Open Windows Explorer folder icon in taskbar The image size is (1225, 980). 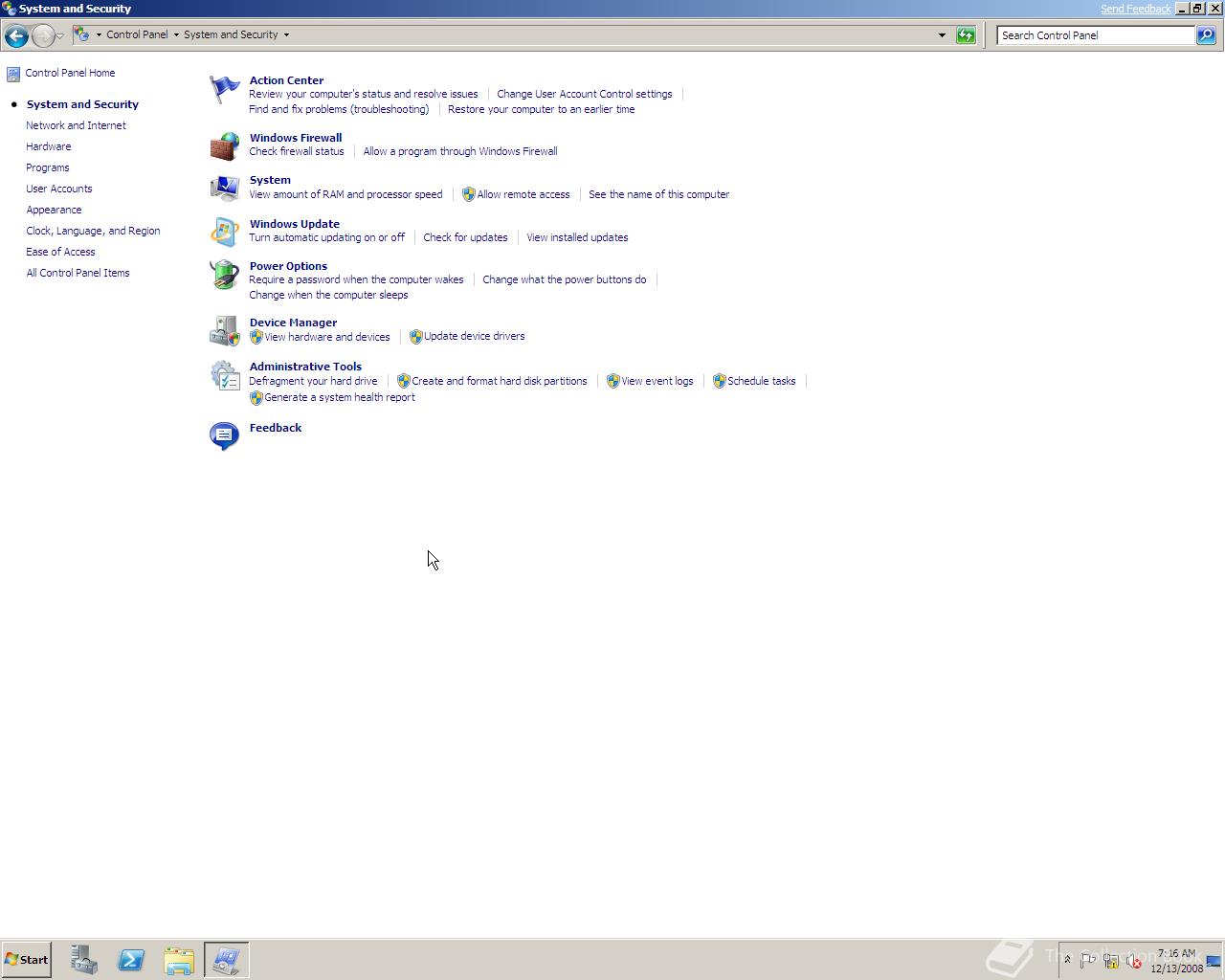[x=179, y=960]
